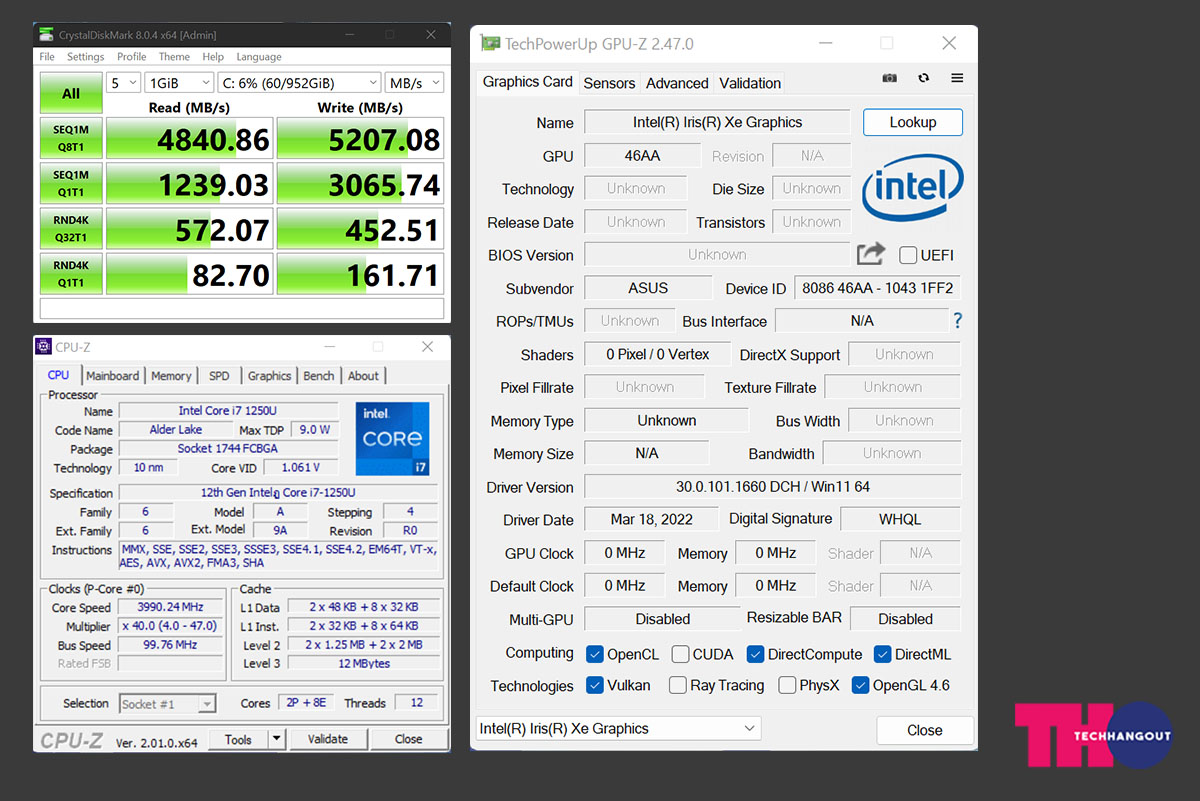Start the SEQ1M Q1T1 benchmark
The image size is (1200, 801).
pyautogui.click(x=71, y=184)
